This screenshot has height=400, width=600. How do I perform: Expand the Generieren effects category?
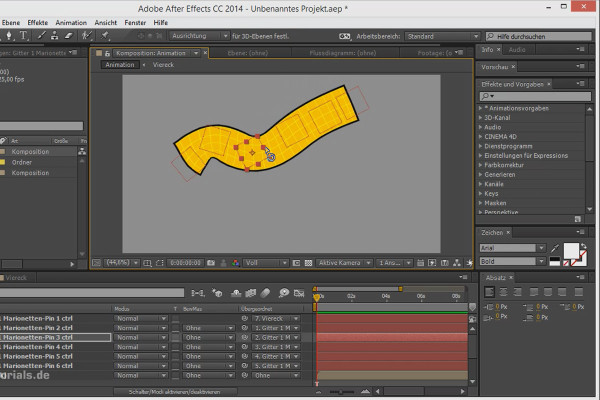coord(481,175)
